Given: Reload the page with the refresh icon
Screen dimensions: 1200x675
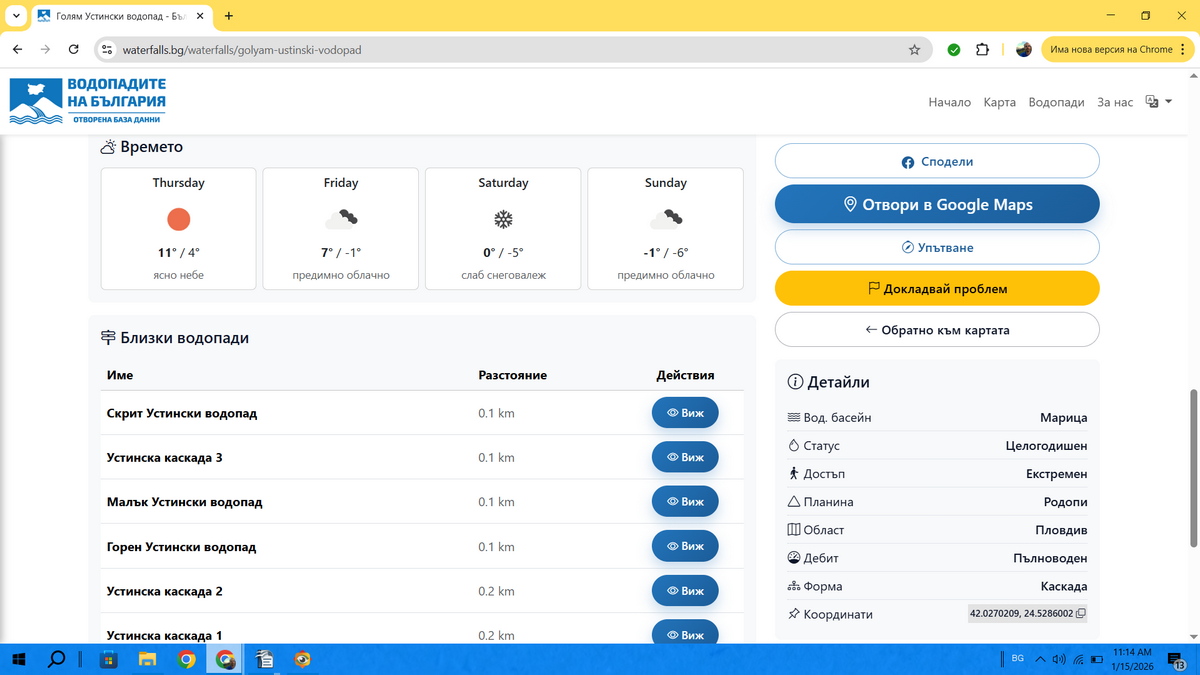Looking at the screenshot, I should pos(73,49).
